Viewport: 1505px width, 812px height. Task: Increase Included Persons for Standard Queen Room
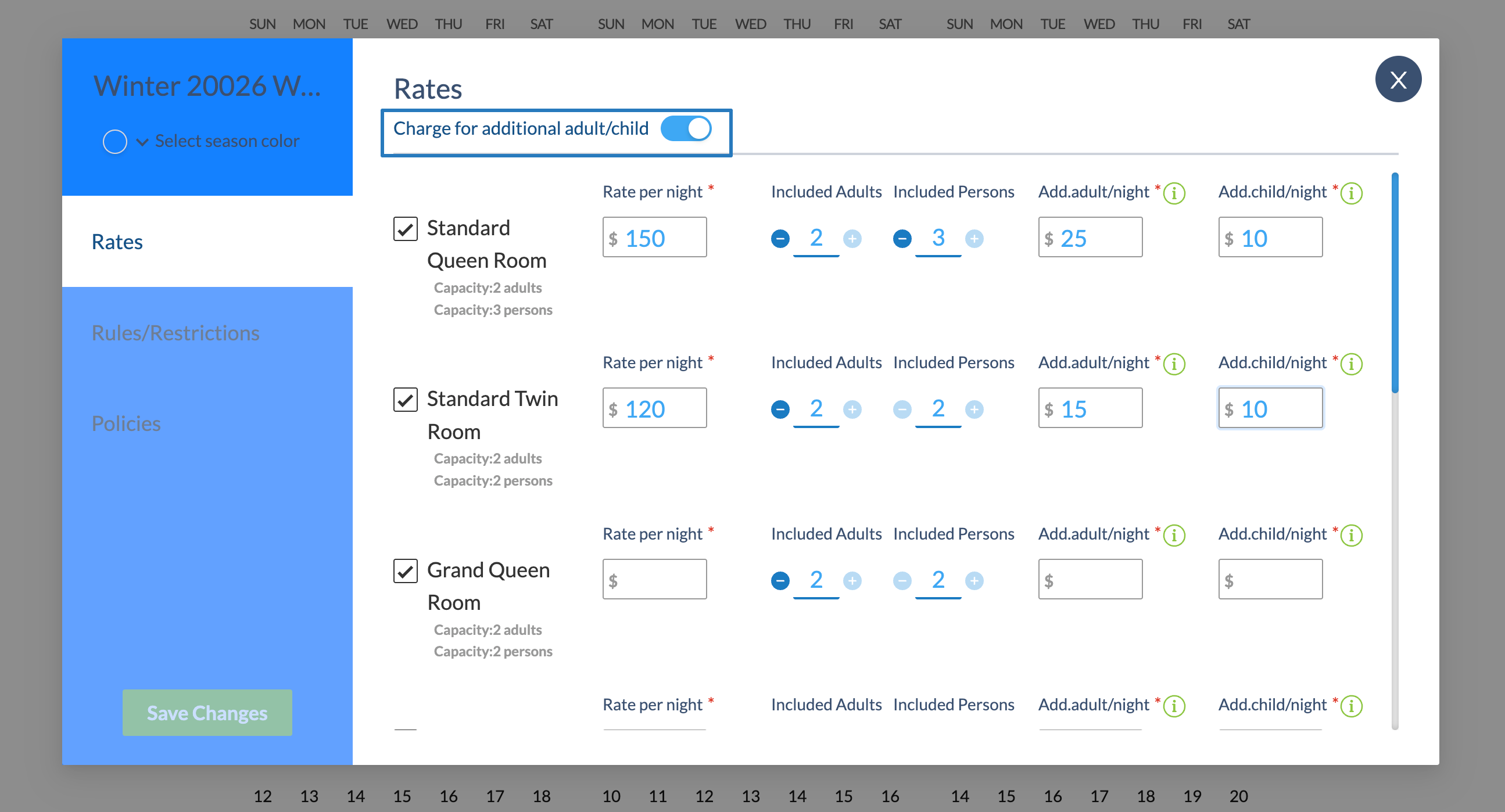(x=974, y=238)
